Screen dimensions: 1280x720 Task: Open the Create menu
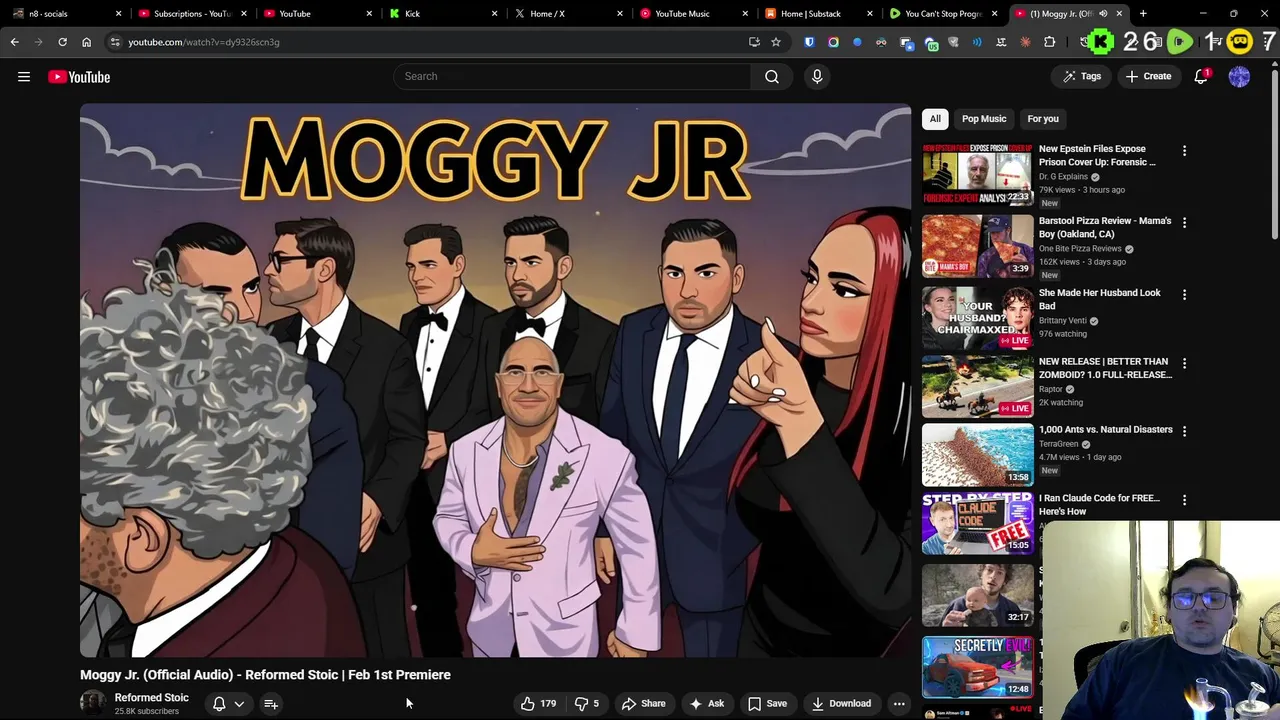click(x=1148, y=76)
